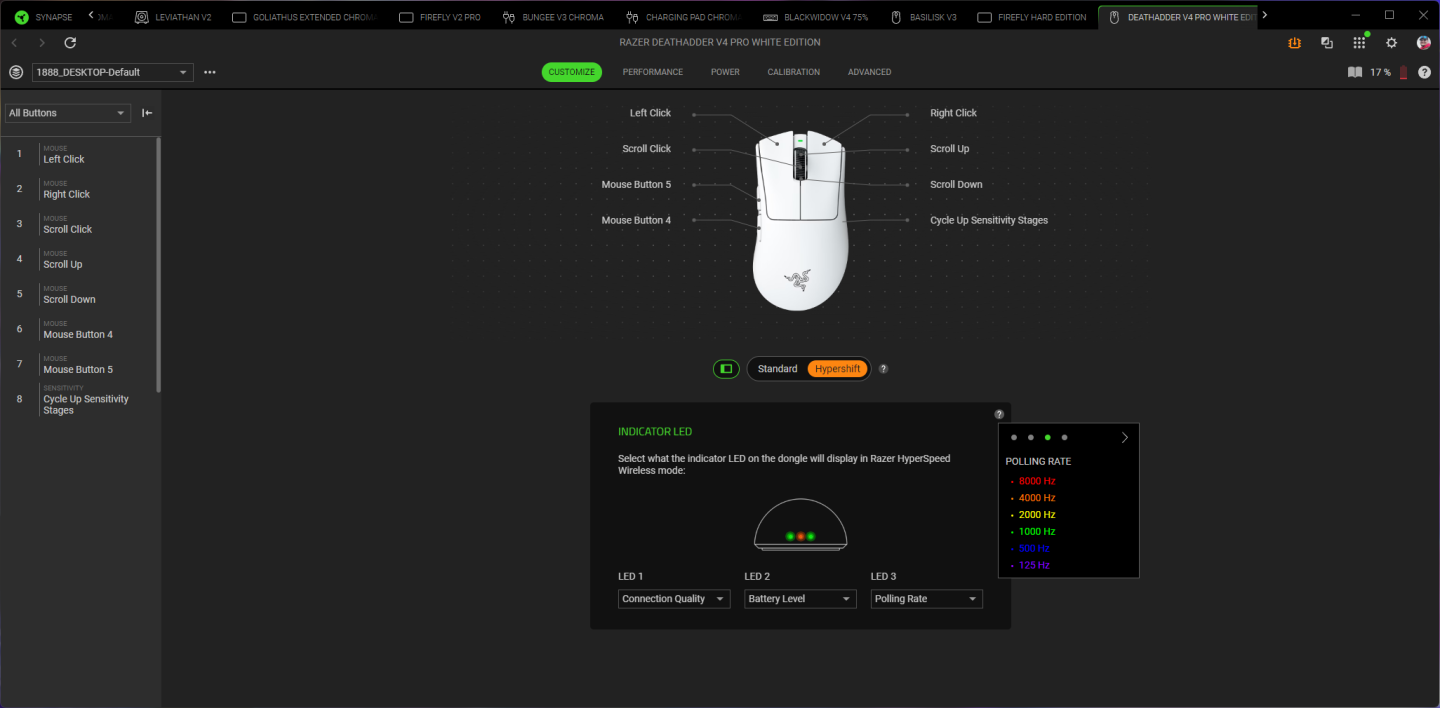Toggle the green view-switch icon
The image size is (1440, 708).
[x=726, y=369]
